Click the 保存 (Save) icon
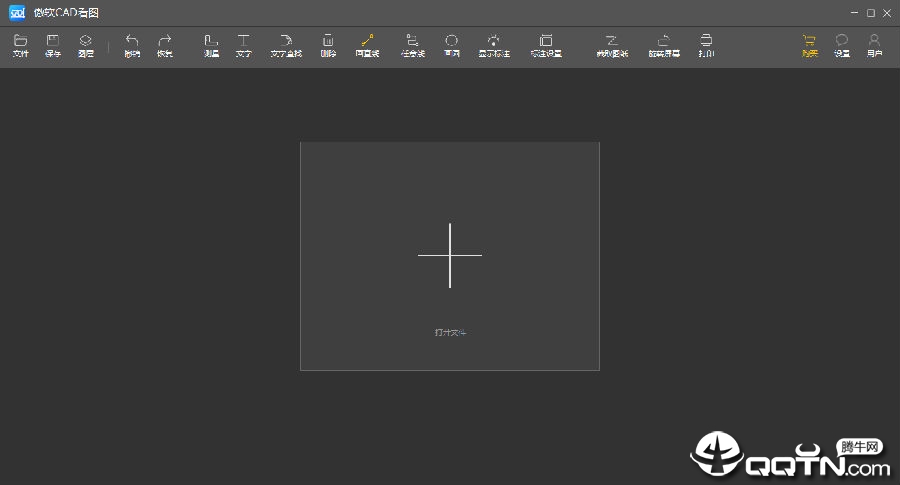 coord(53,46)
